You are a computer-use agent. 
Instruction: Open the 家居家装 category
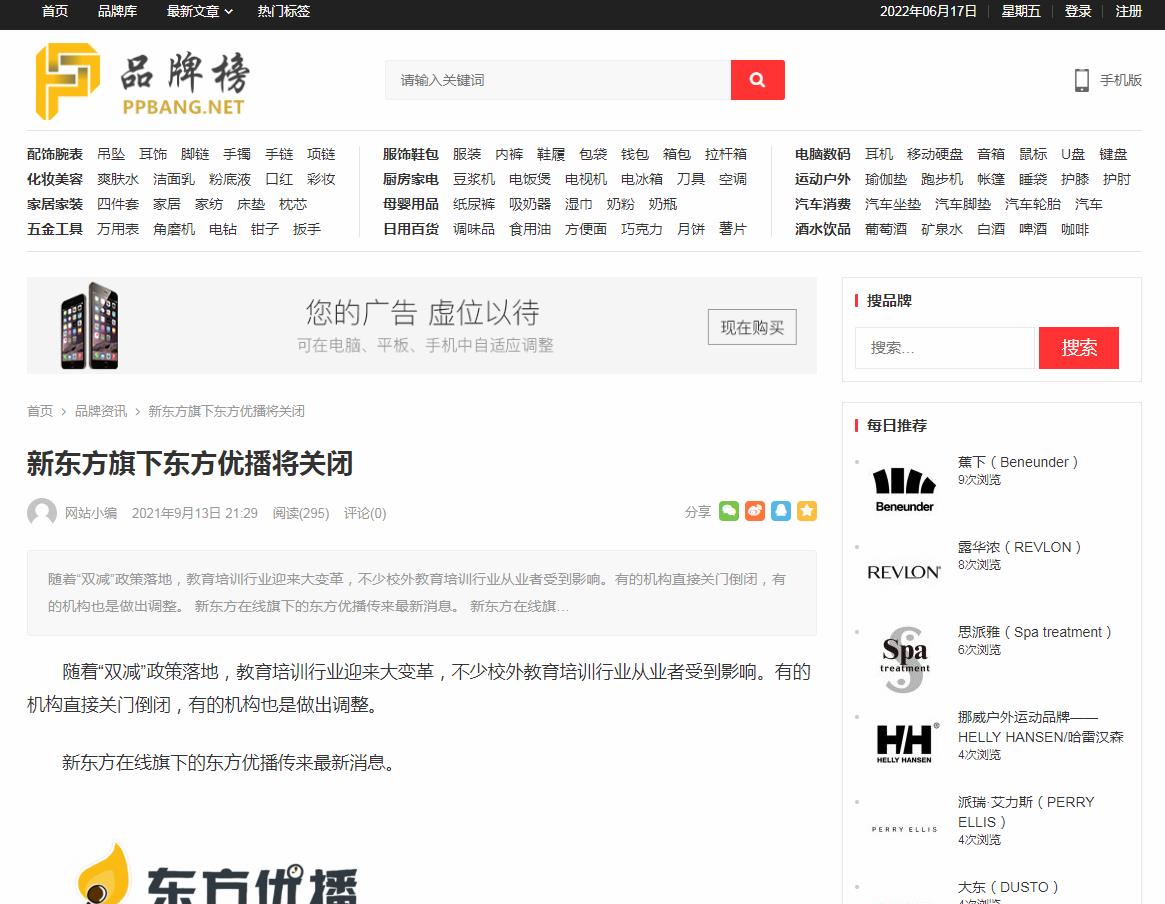click(x=55, y=204)
